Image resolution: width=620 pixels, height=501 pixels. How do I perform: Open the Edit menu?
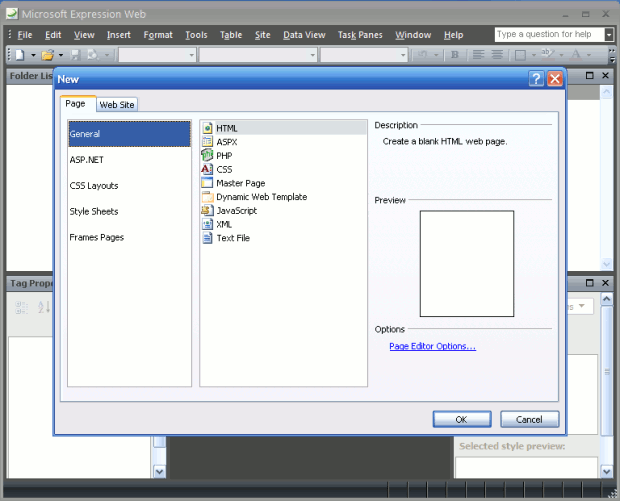point(53,35)
